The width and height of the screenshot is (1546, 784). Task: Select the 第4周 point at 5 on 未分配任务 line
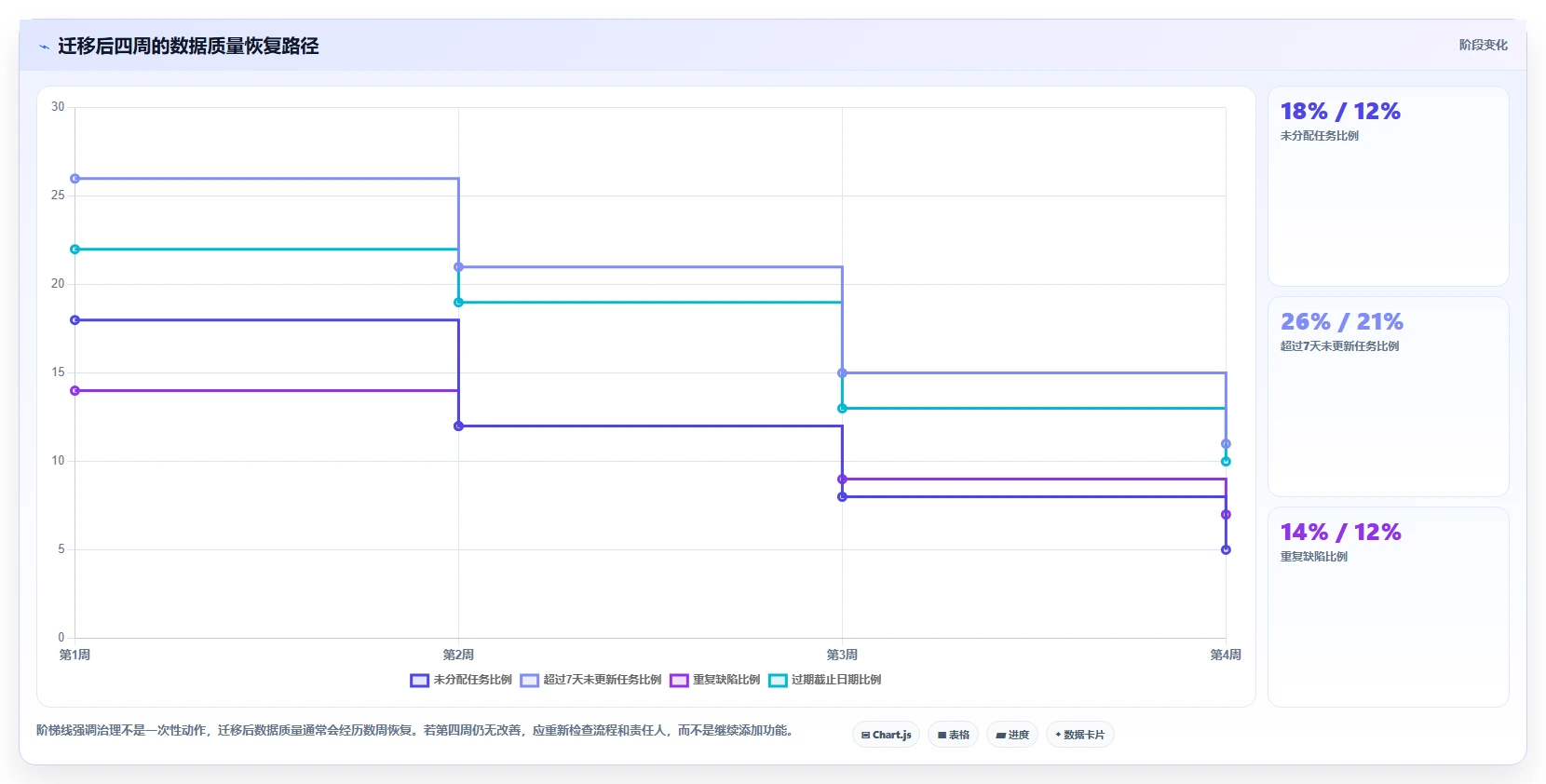(x=1226, y=550)
